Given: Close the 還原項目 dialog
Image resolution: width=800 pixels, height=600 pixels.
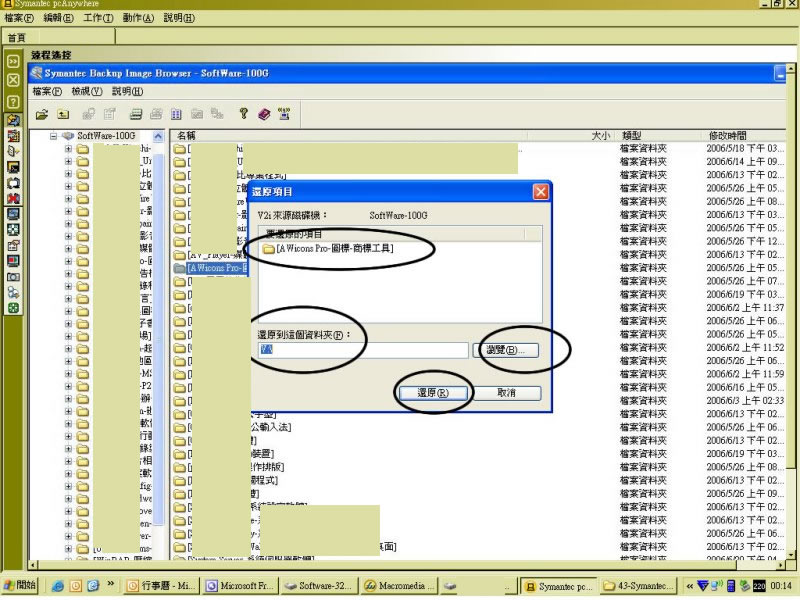Looking at the screenshot, I should (540, 191).
